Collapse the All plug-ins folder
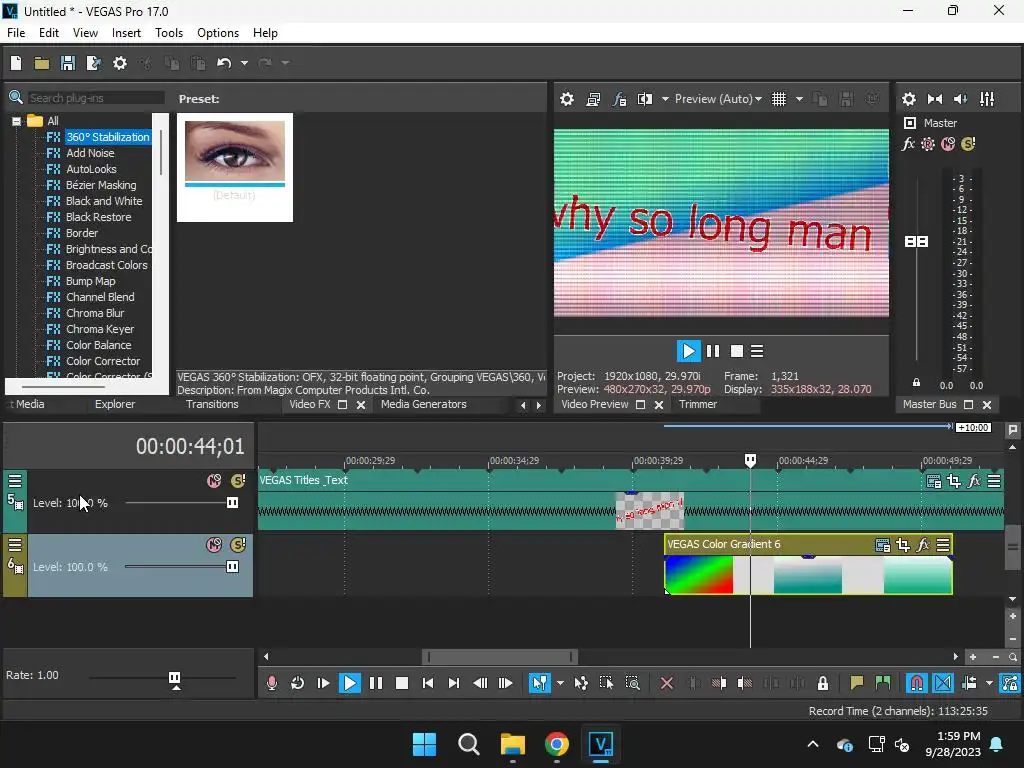The width and height of the screenshot is (1024, 768). click(16, 121)
